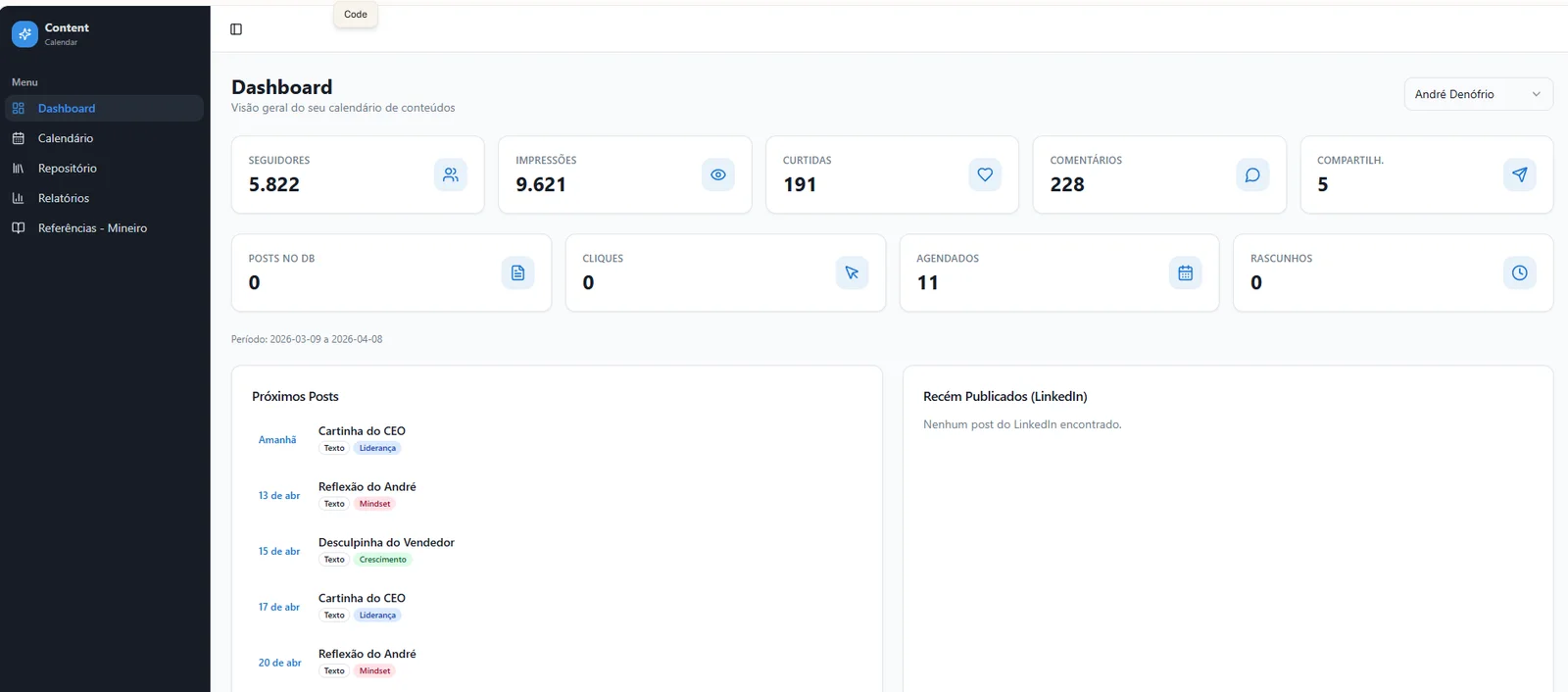Click the Crescimento tag badge
The image size is (1568, 692).
pyautogui.click(x=382, y=560)
